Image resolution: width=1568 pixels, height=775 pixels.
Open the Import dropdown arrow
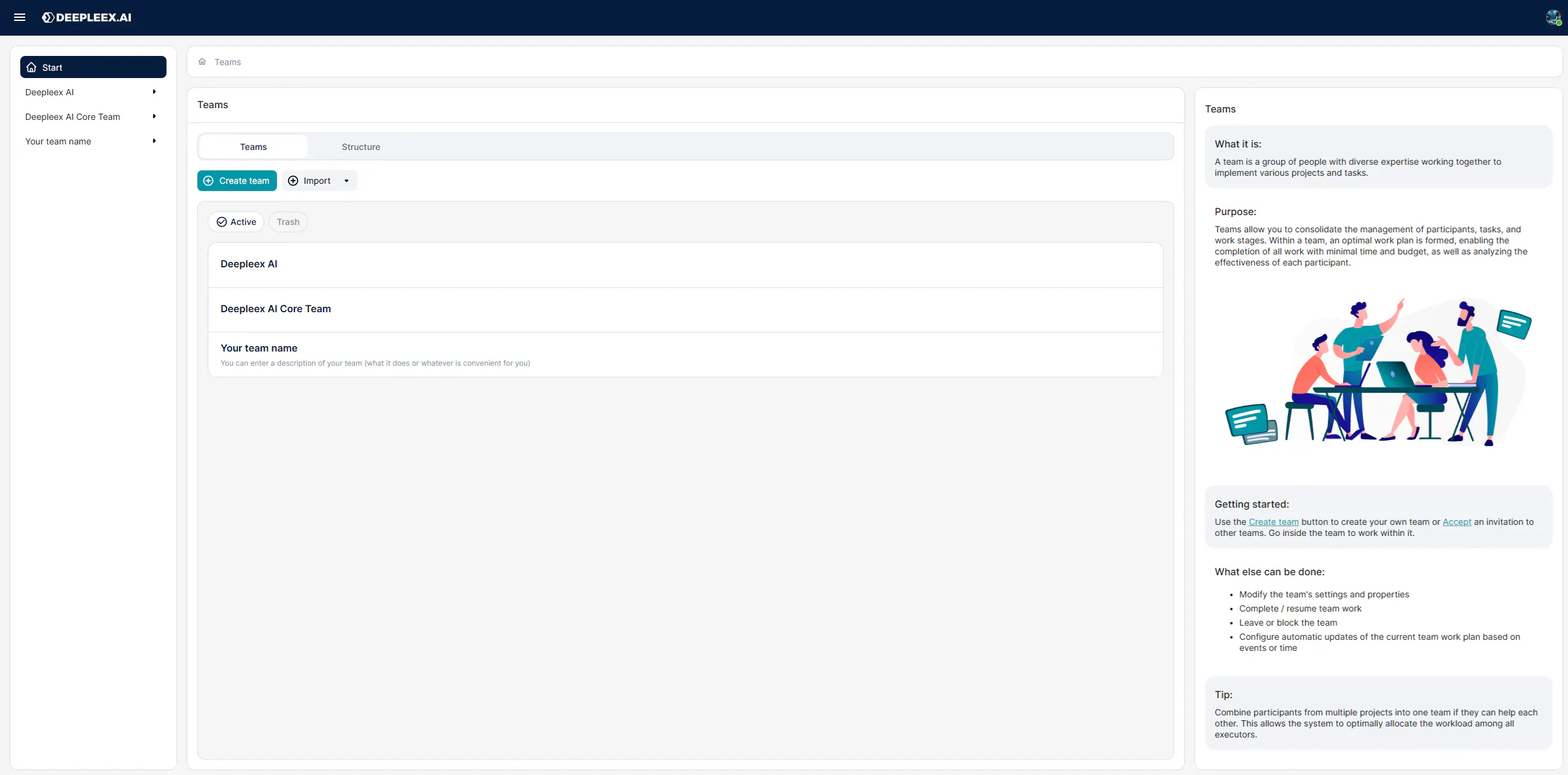[347, 181]
